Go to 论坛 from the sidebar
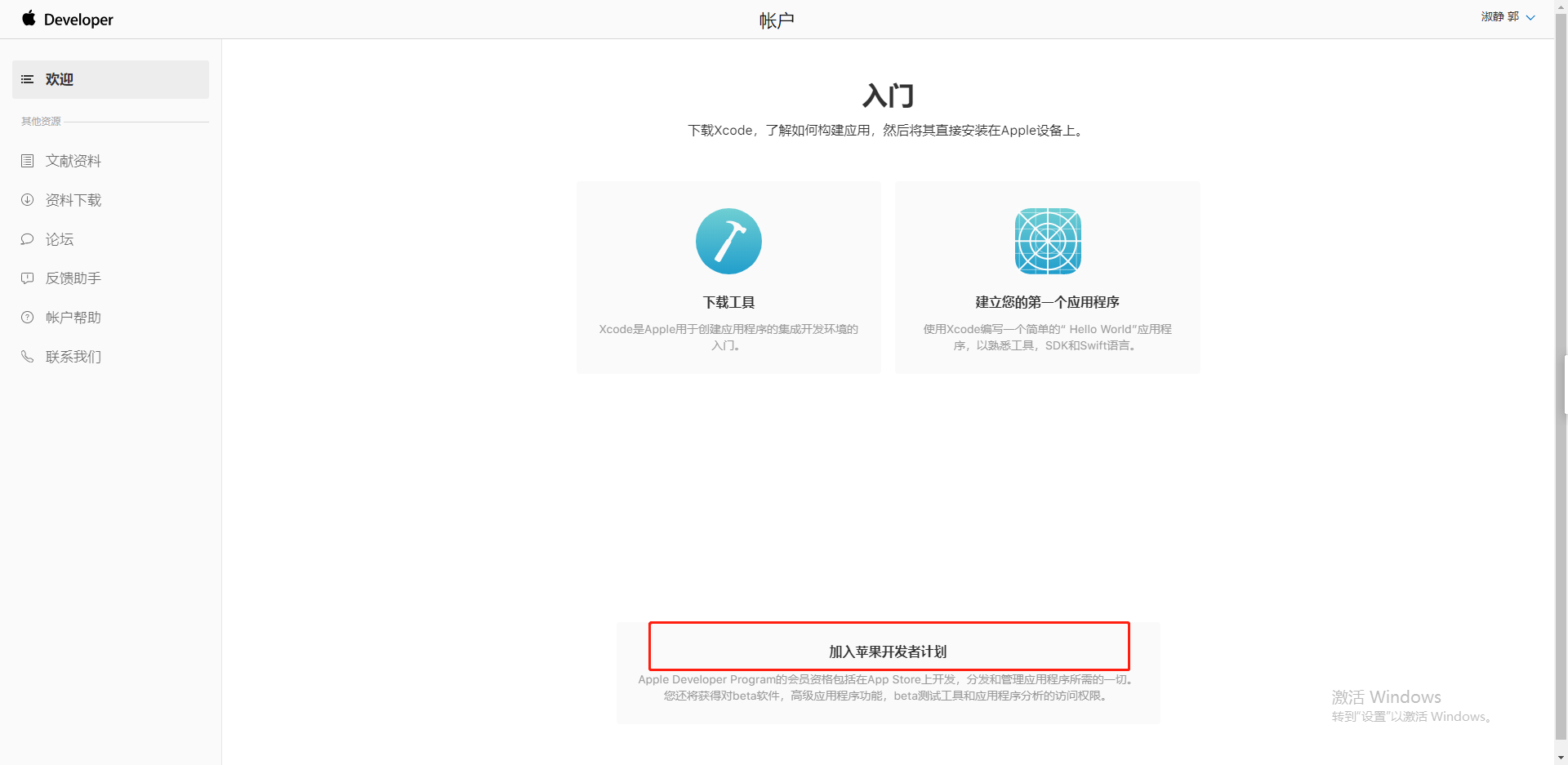Screen dimensions: 1568x765 (60, 239)
